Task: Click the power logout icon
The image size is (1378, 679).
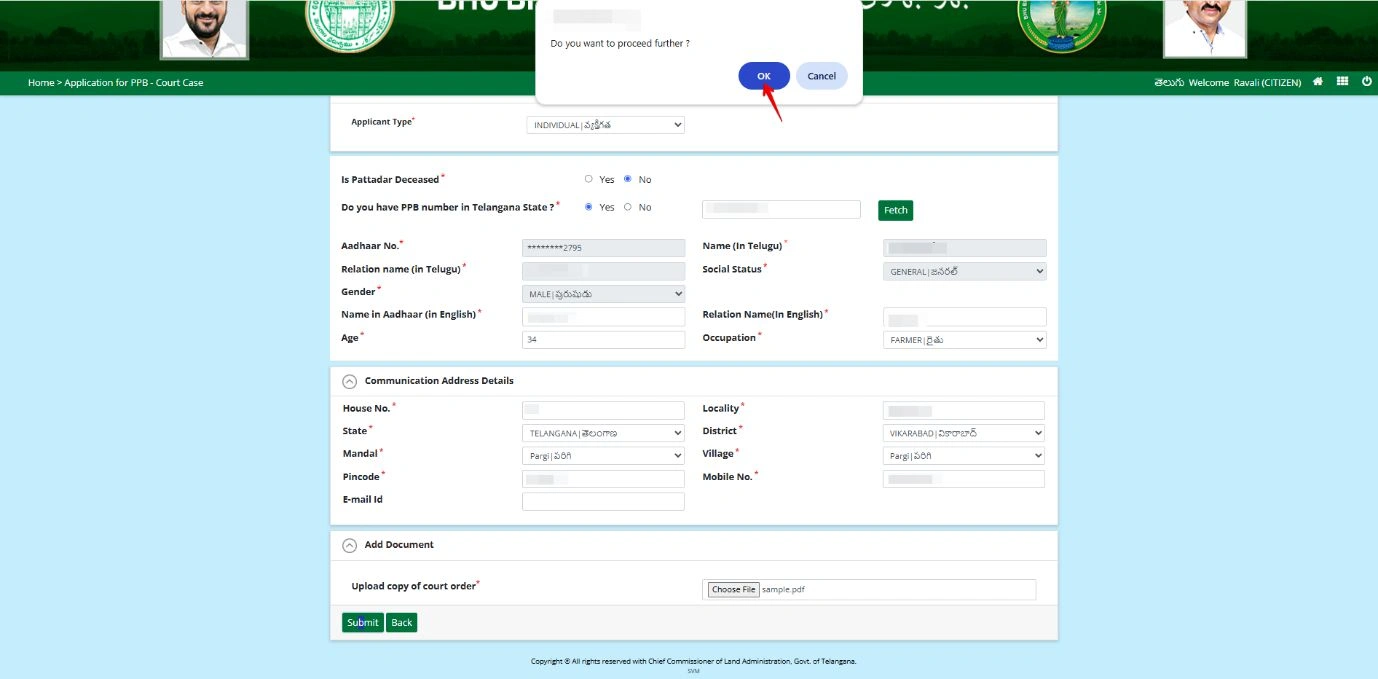Action: tap(1367, 82)
